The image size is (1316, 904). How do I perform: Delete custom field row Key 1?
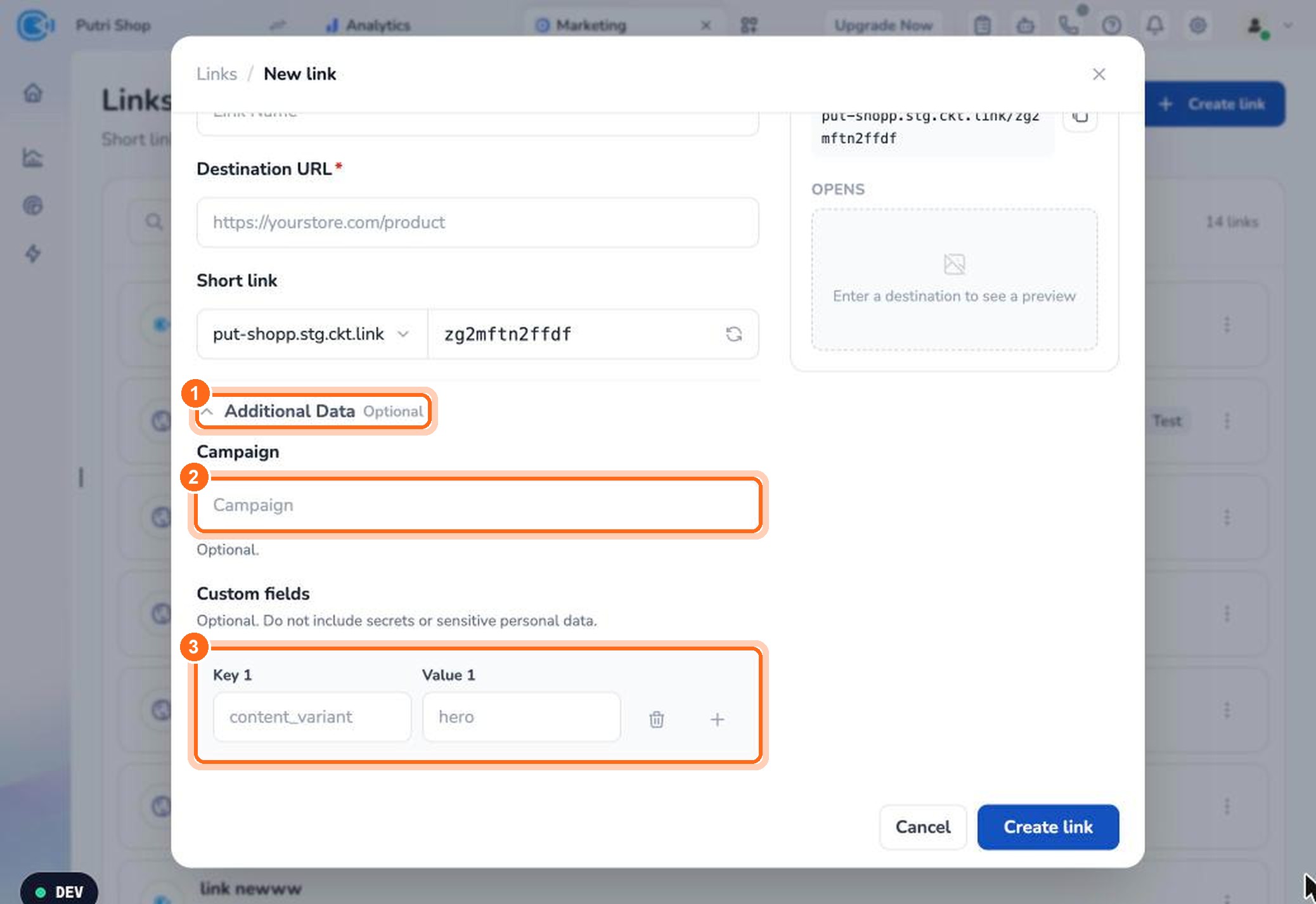click(656, 719)
